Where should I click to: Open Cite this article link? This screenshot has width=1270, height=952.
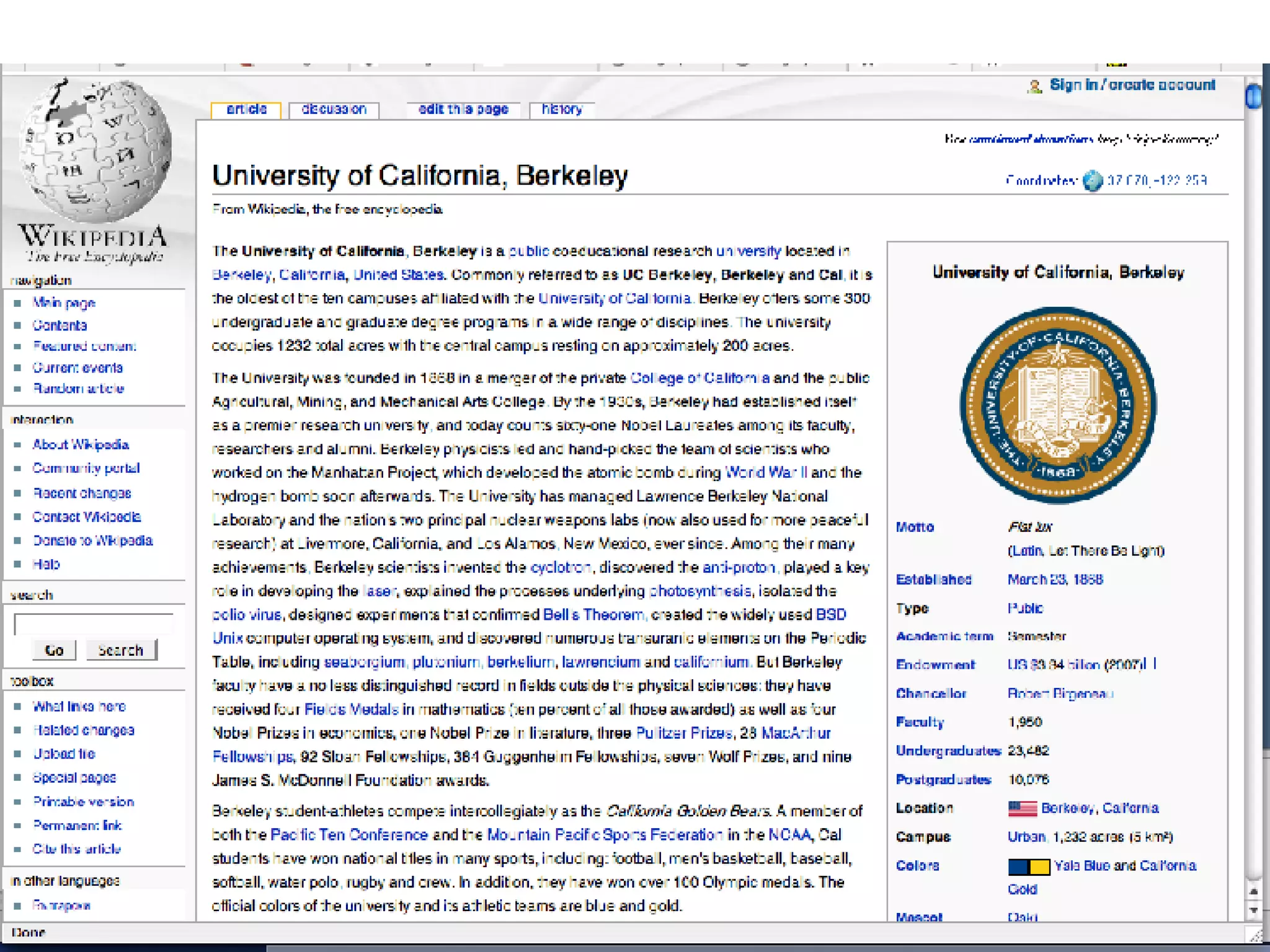click(x=77, y=850)
